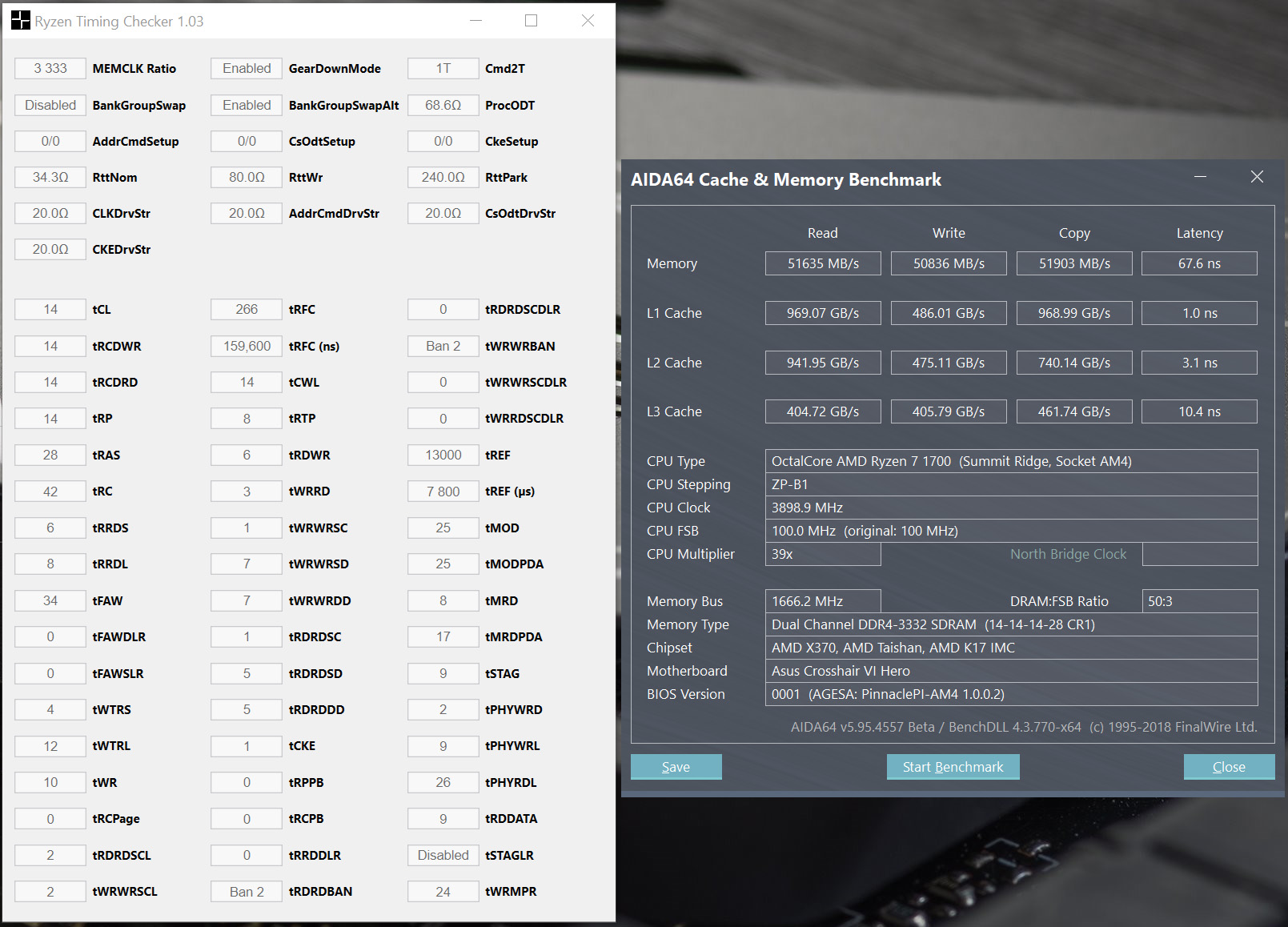Select the tMRDPDA value 17
The image size is (1288, 927).
pyautogui.click(x=443, y=637)
